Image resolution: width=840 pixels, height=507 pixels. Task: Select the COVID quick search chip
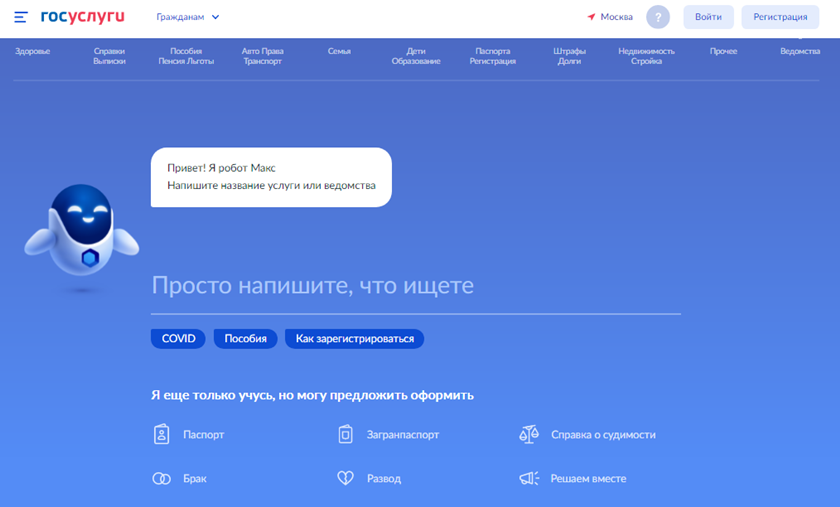click(178, 339)
